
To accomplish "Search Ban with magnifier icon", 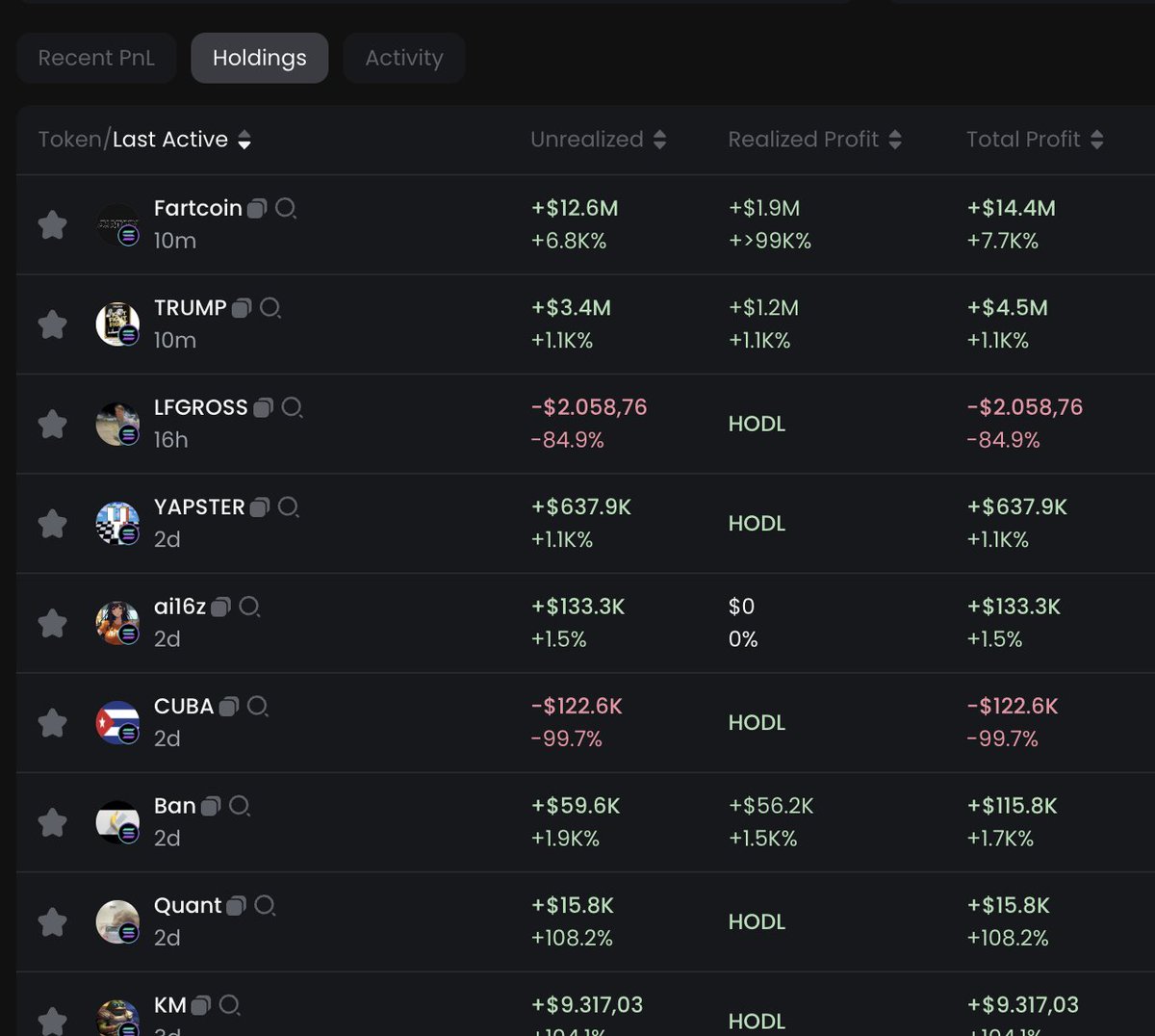I will [240, 806].
